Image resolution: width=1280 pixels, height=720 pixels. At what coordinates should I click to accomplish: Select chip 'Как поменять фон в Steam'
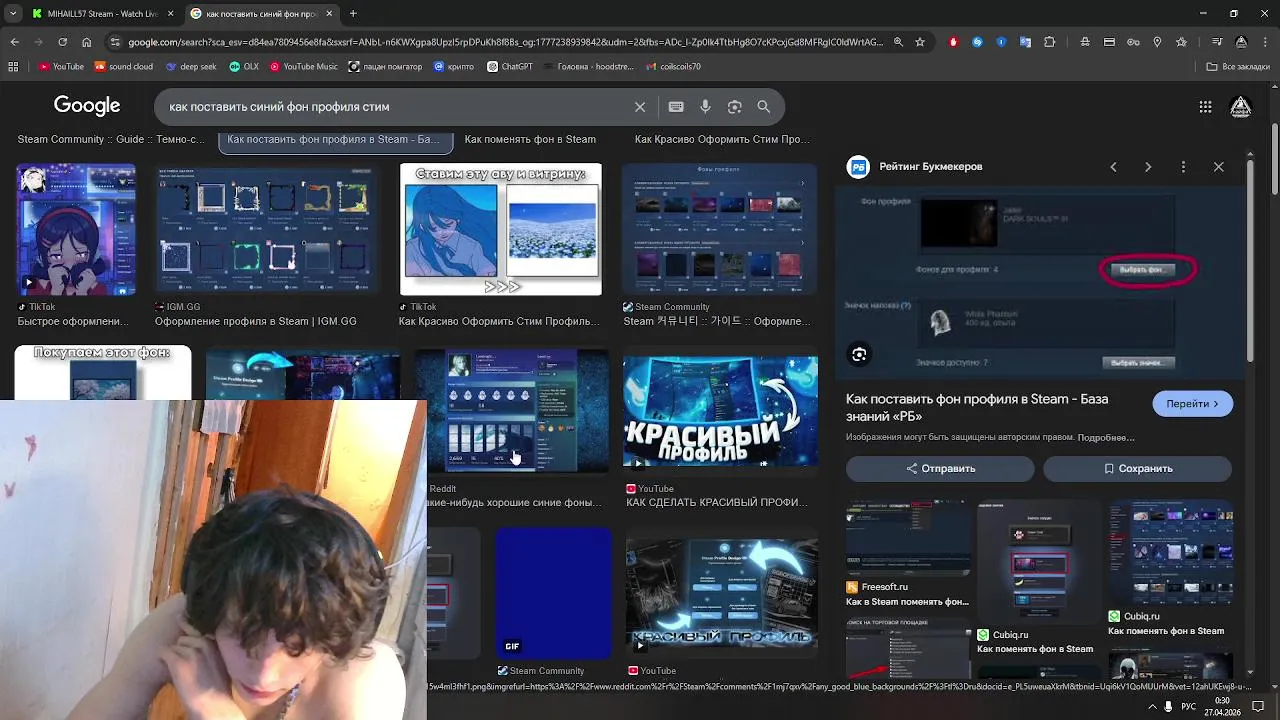coord(530,140)
